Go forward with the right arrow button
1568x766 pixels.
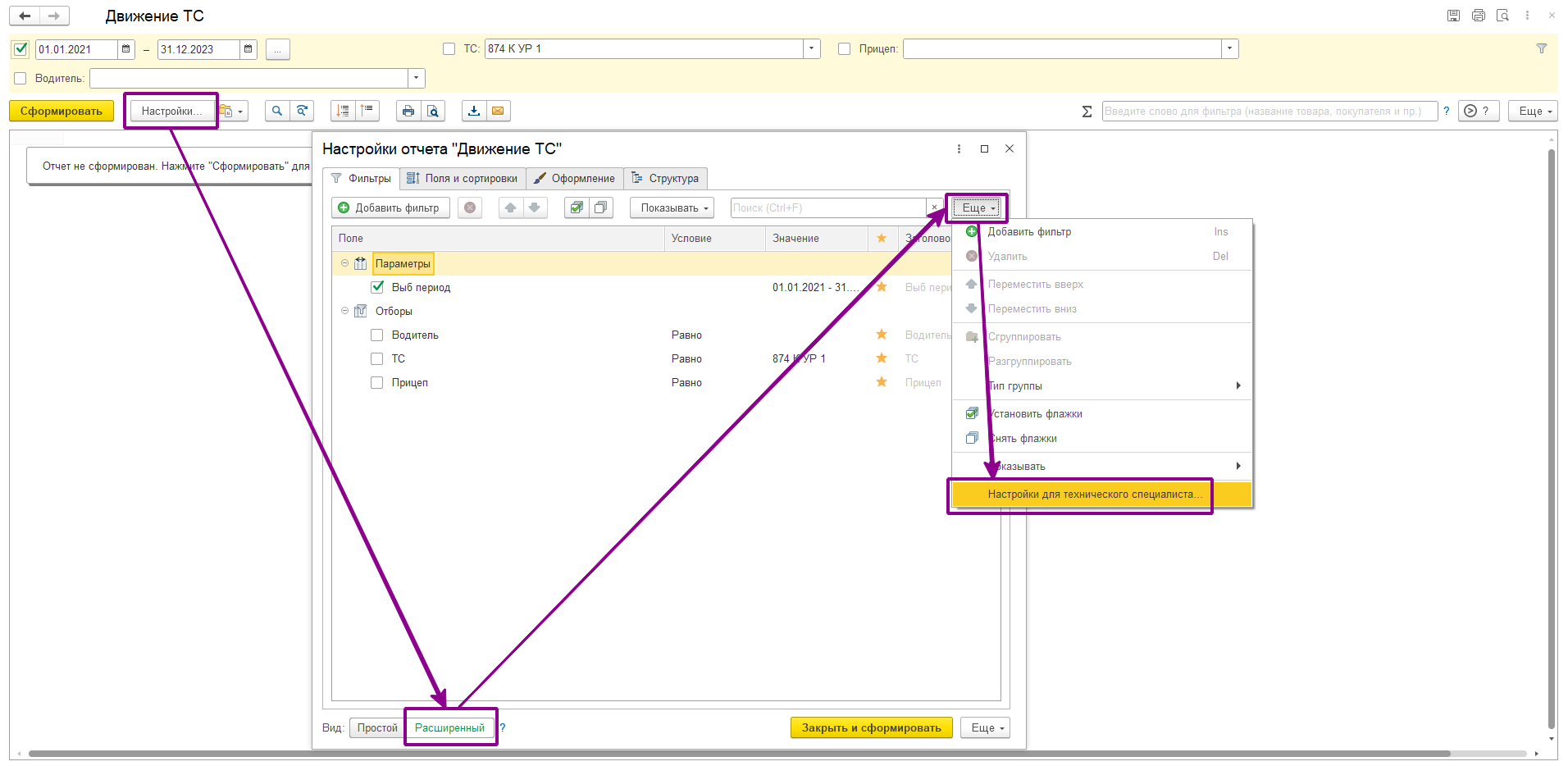54,16
